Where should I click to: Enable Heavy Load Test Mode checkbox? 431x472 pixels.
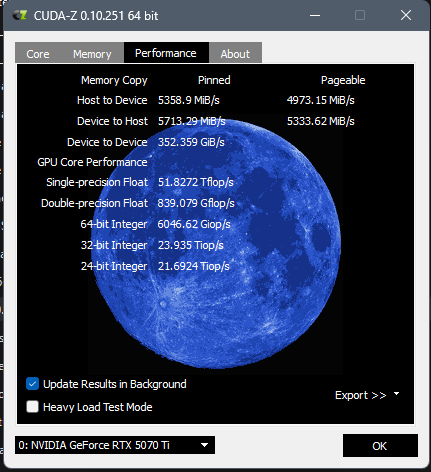click(32, 407)
